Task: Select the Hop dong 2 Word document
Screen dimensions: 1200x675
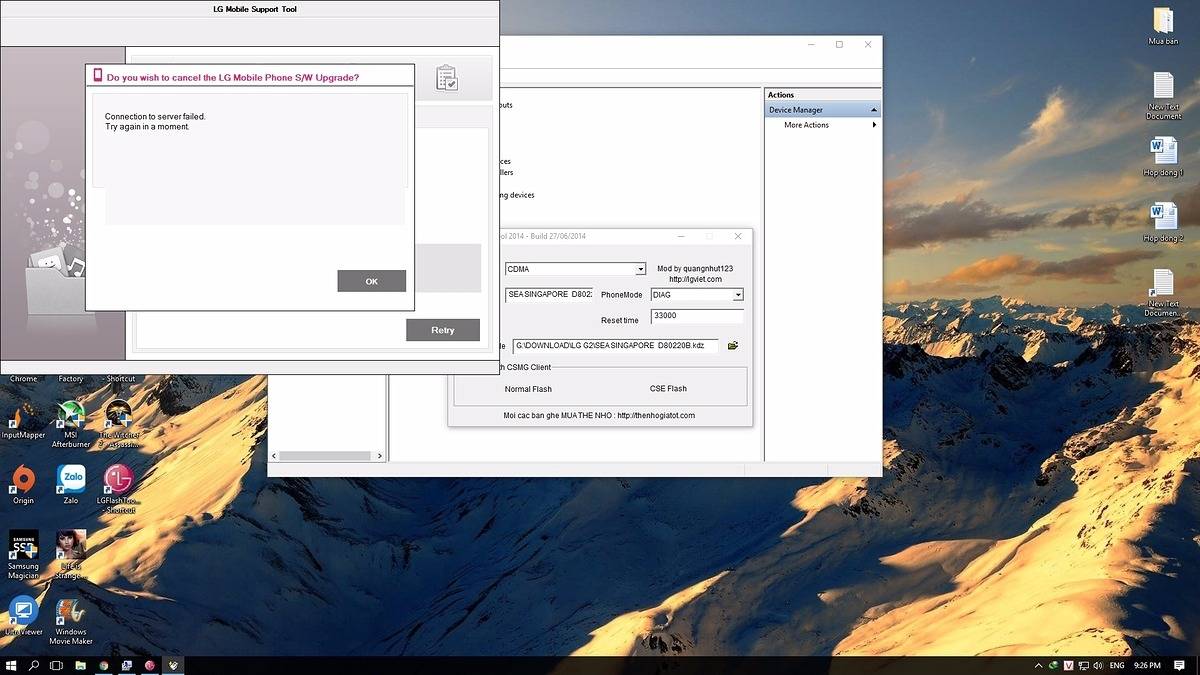Action: [x=1163, y=223]
